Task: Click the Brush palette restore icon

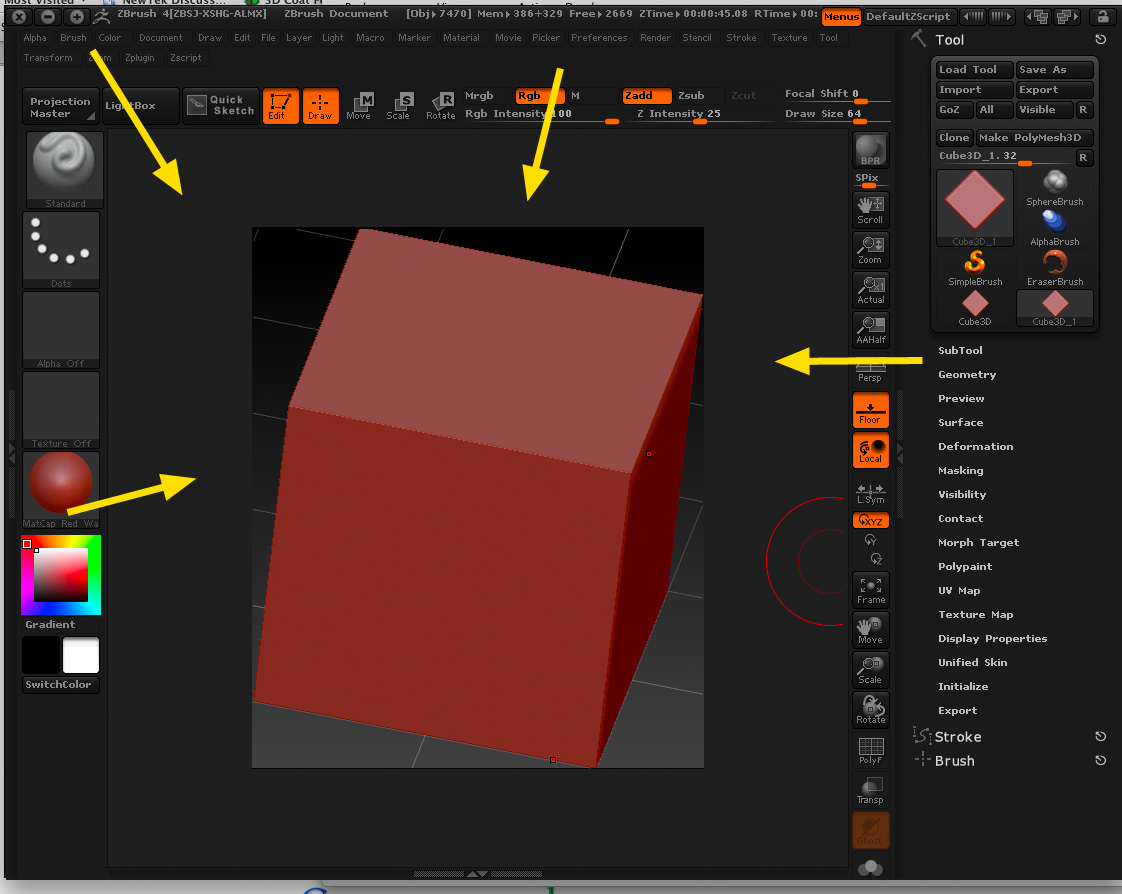Action: 1101,760
